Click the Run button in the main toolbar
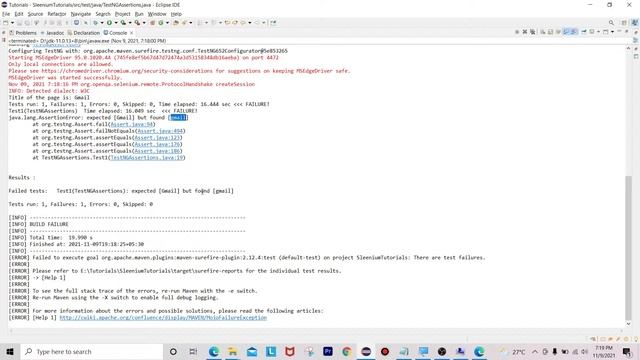Viewport: 640px width, 360px height. (x=109, y=23)
